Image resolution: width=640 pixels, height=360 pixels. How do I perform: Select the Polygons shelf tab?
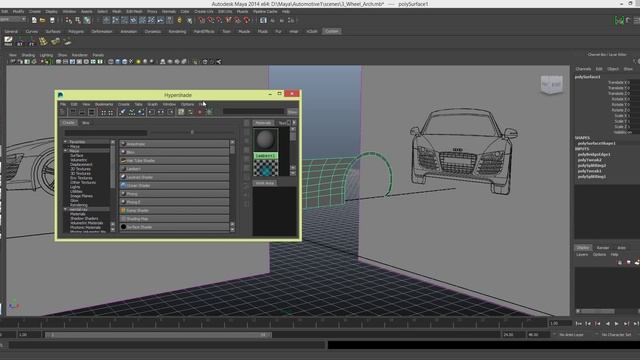tap(76, 31)
